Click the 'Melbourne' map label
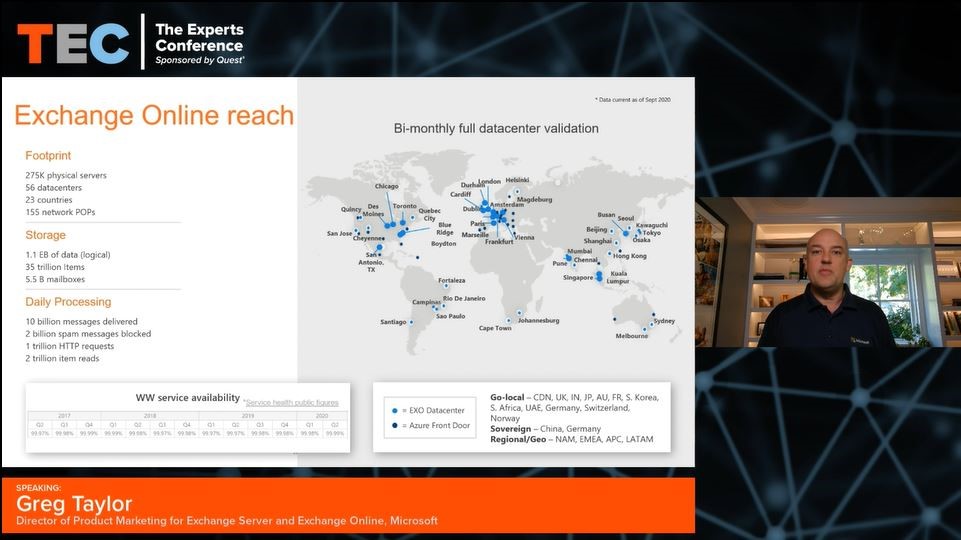This screenshot has width=961, height=540. tap(632, 336)
